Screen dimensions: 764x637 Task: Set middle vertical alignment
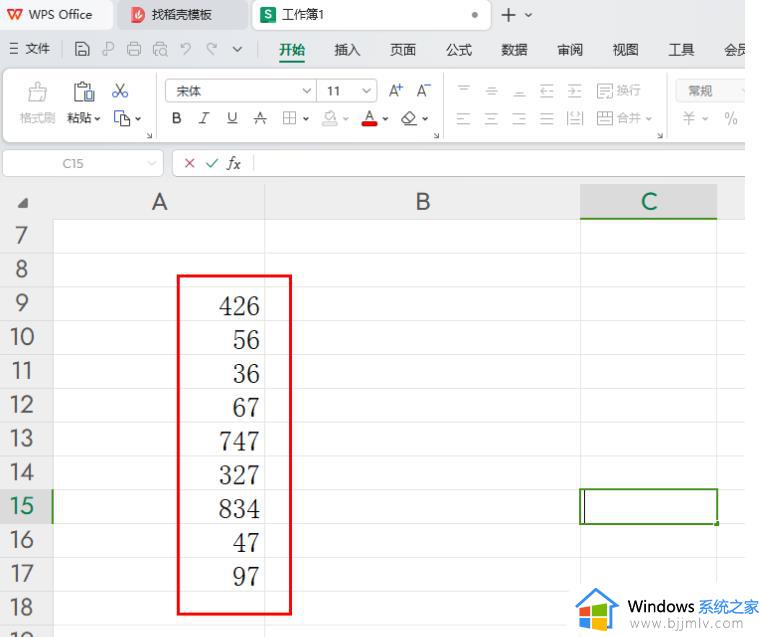pos(492,91)
